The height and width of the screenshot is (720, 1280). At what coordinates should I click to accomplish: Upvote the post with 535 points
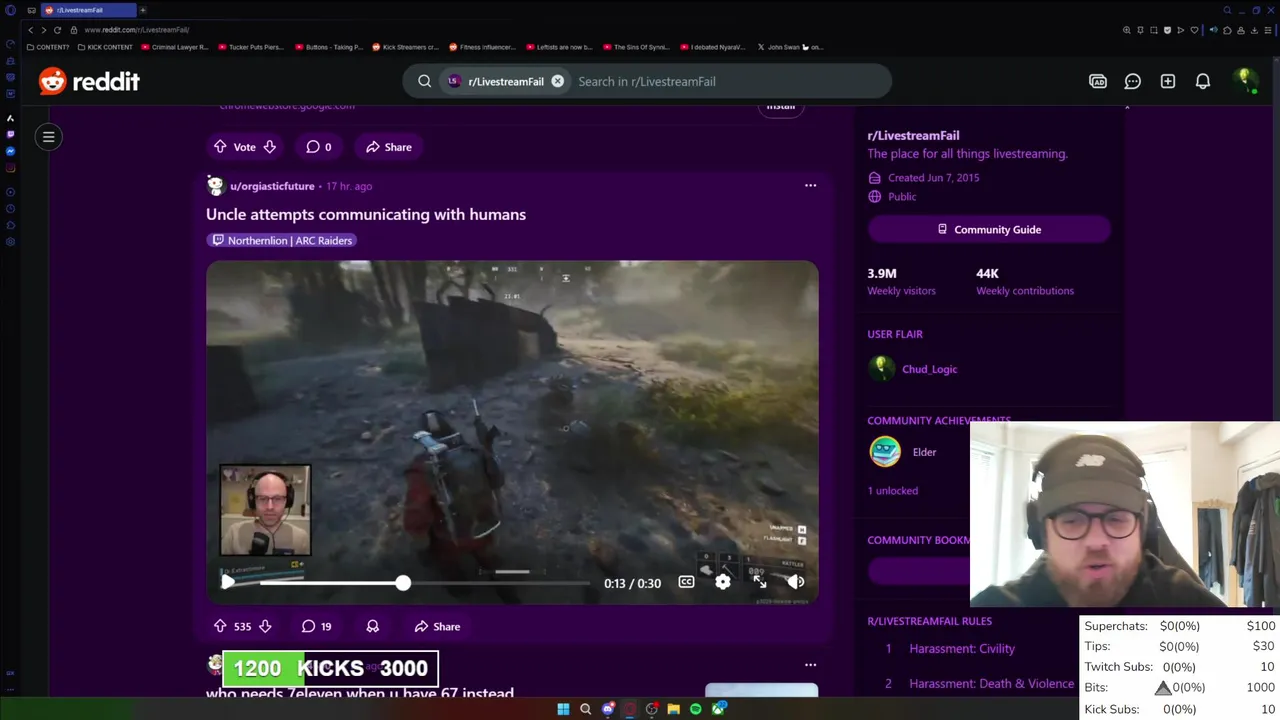click(x=220, y=626)
